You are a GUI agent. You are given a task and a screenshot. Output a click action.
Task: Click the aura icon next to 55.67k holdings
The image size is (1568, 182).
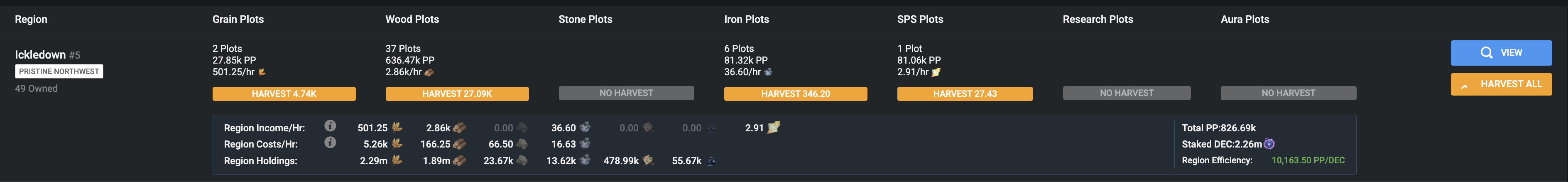coord(711,161)
